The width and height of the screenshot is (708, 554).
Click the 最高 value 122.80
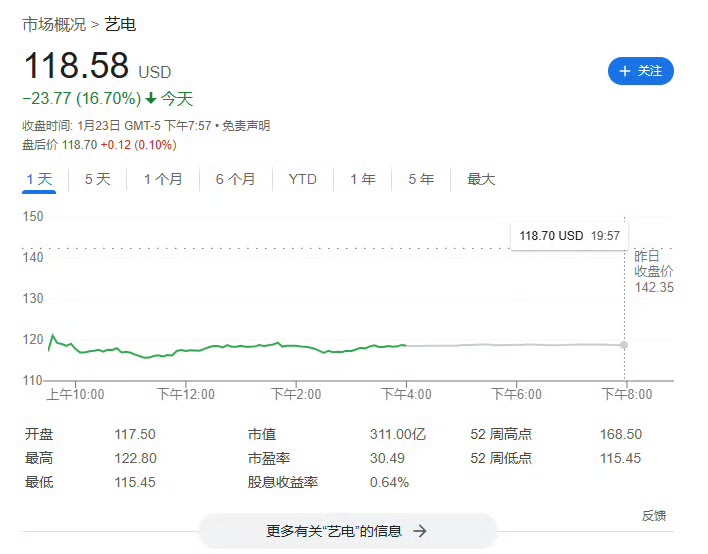click(x=135, y=458)
